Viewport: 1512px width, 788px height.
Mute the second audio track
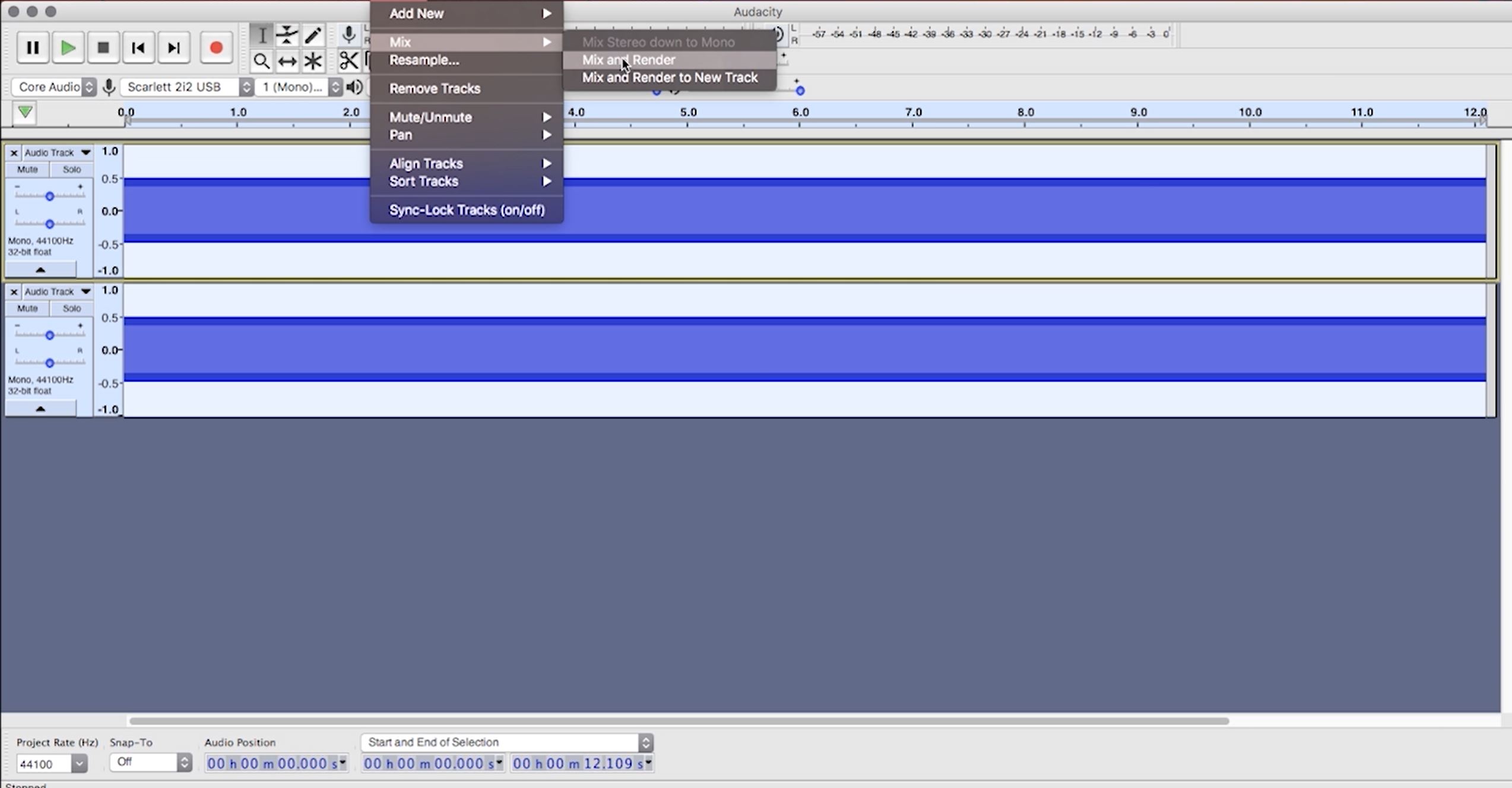[x=27, y=308]
